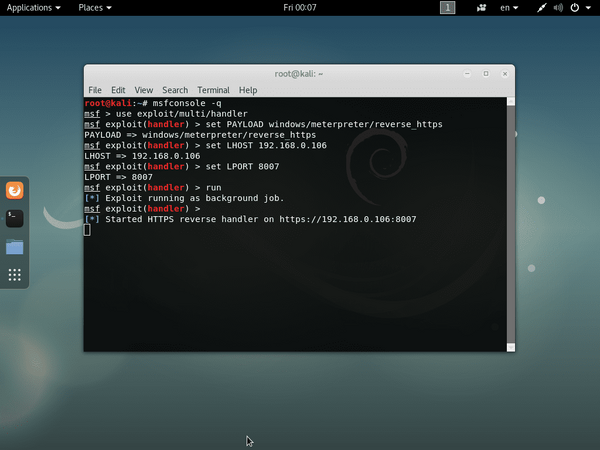Launch Terminal from the dock
The width and height of the screenshot is (600, 450).
[x=15, y=218]
